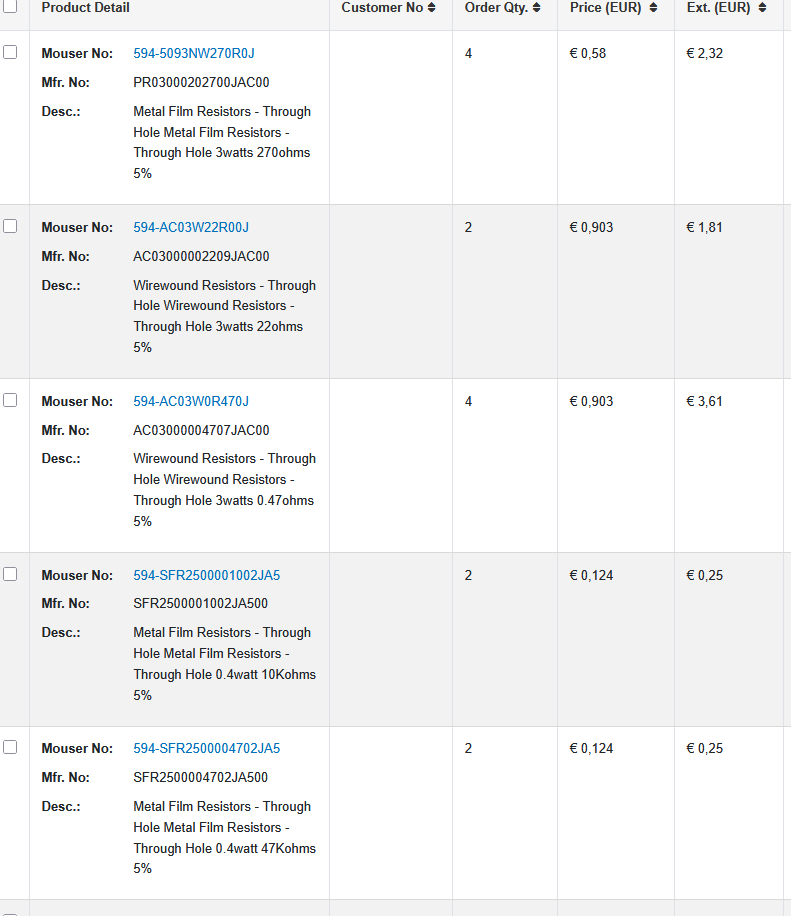Check the box for 594-SFR2500001002JA5 row
Screen dimensions: 791x916
pos(10,574)
